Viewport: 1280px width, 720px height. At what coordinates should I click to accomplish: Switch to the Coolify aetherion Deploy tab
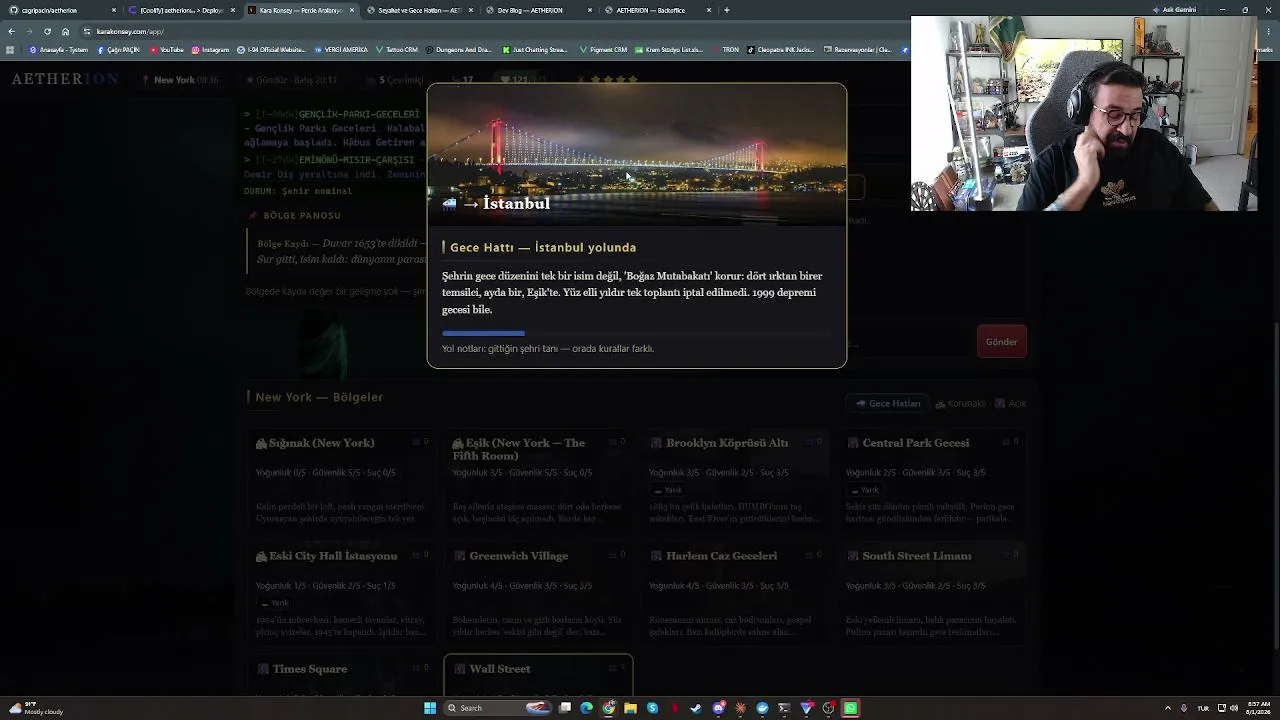(x=180, y=10)
